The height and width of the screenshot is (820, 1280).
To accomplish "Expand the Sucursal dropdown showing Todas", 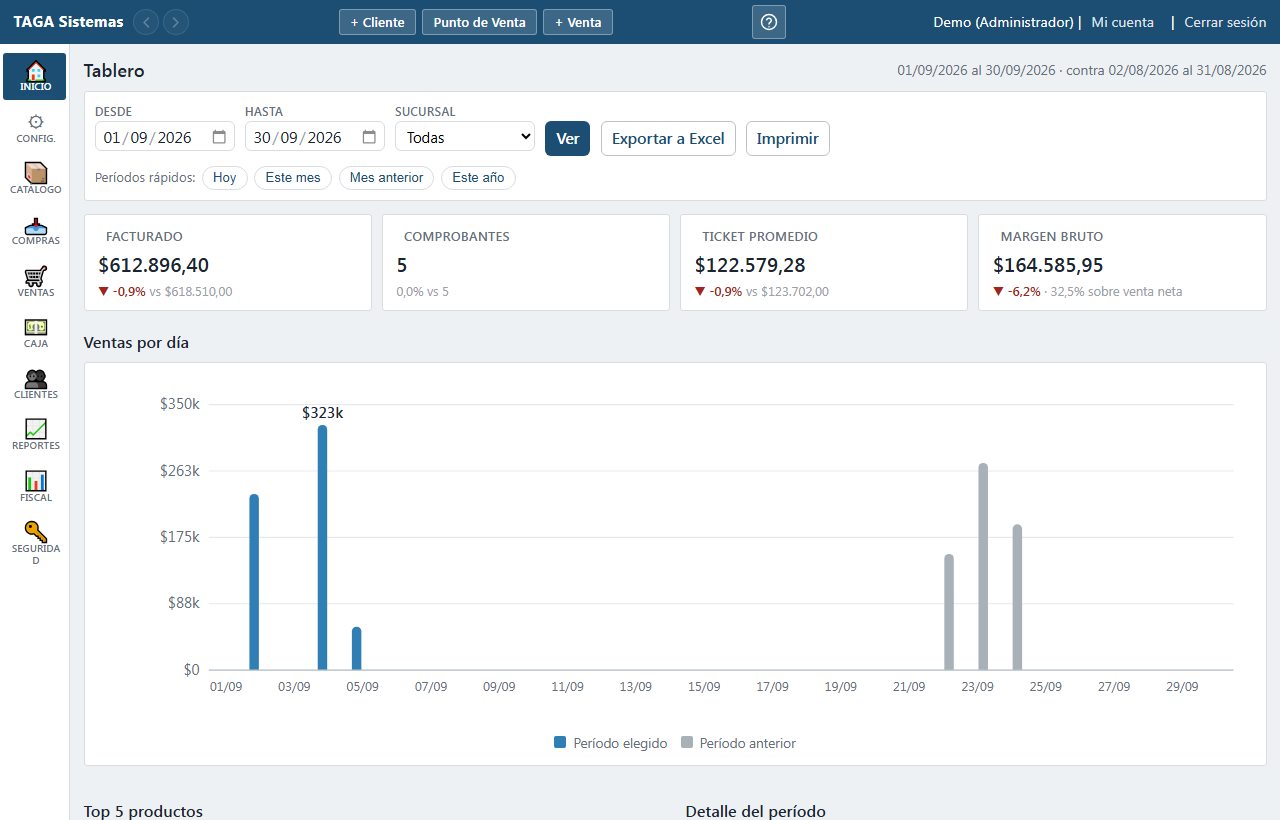I will coord(465,137).
